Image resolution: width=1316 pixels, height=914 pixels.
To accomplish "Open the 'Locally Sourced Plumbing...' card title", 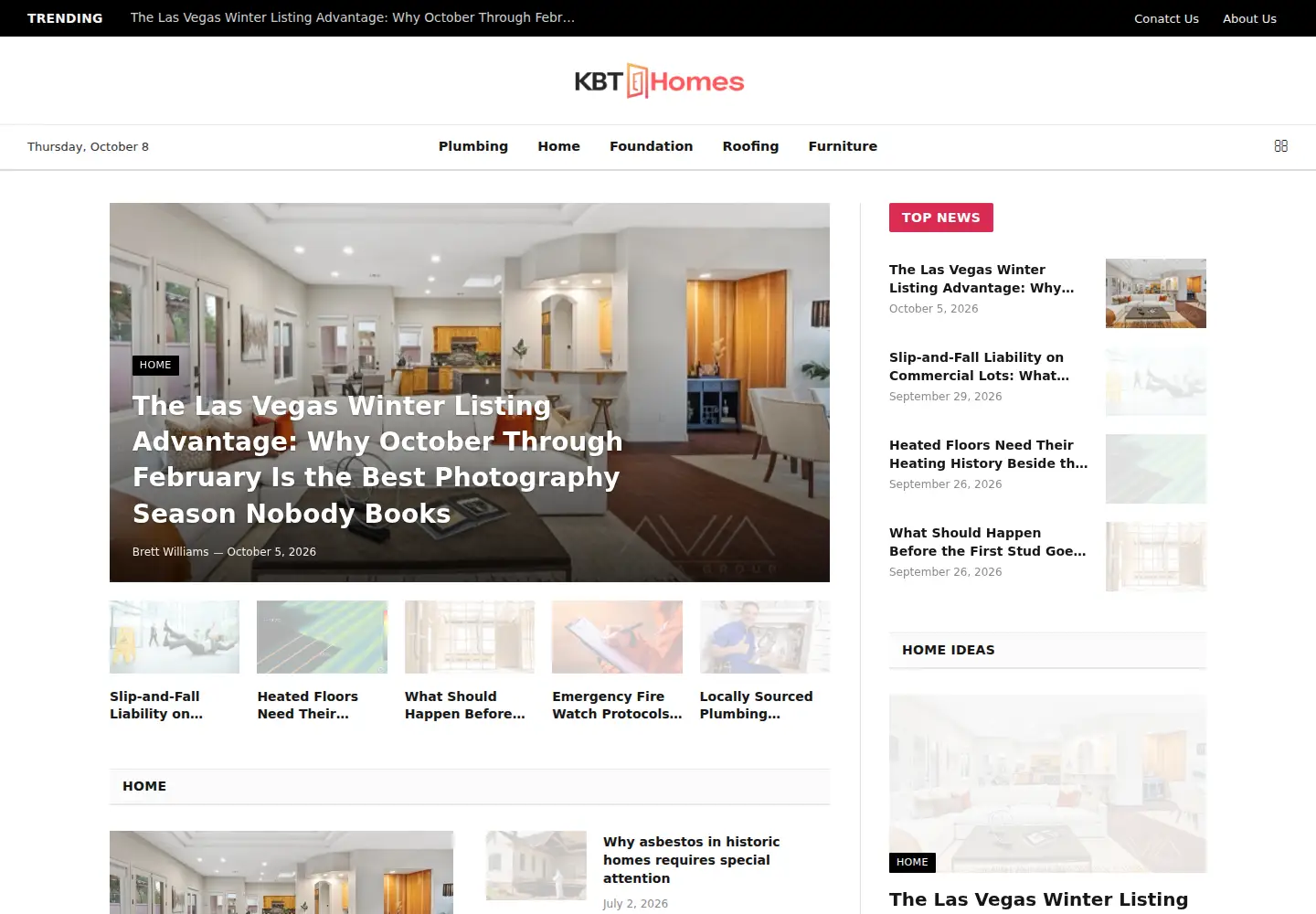I will click(x=756, y=705).
